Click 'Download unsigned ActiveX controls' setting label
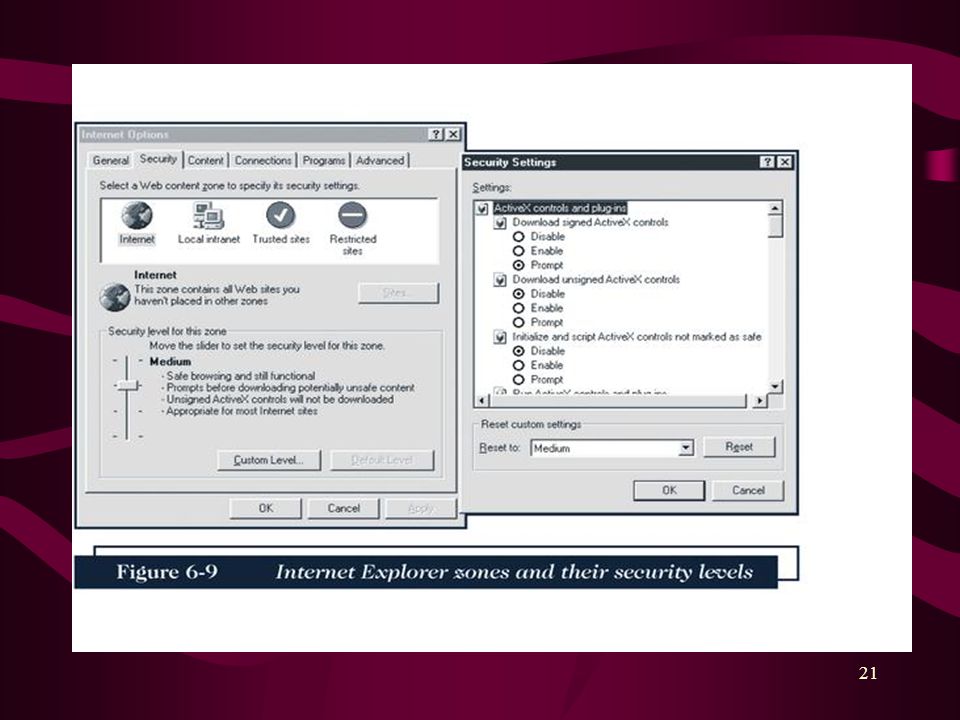This screenshot has height=720, width=960. [596, 279]
